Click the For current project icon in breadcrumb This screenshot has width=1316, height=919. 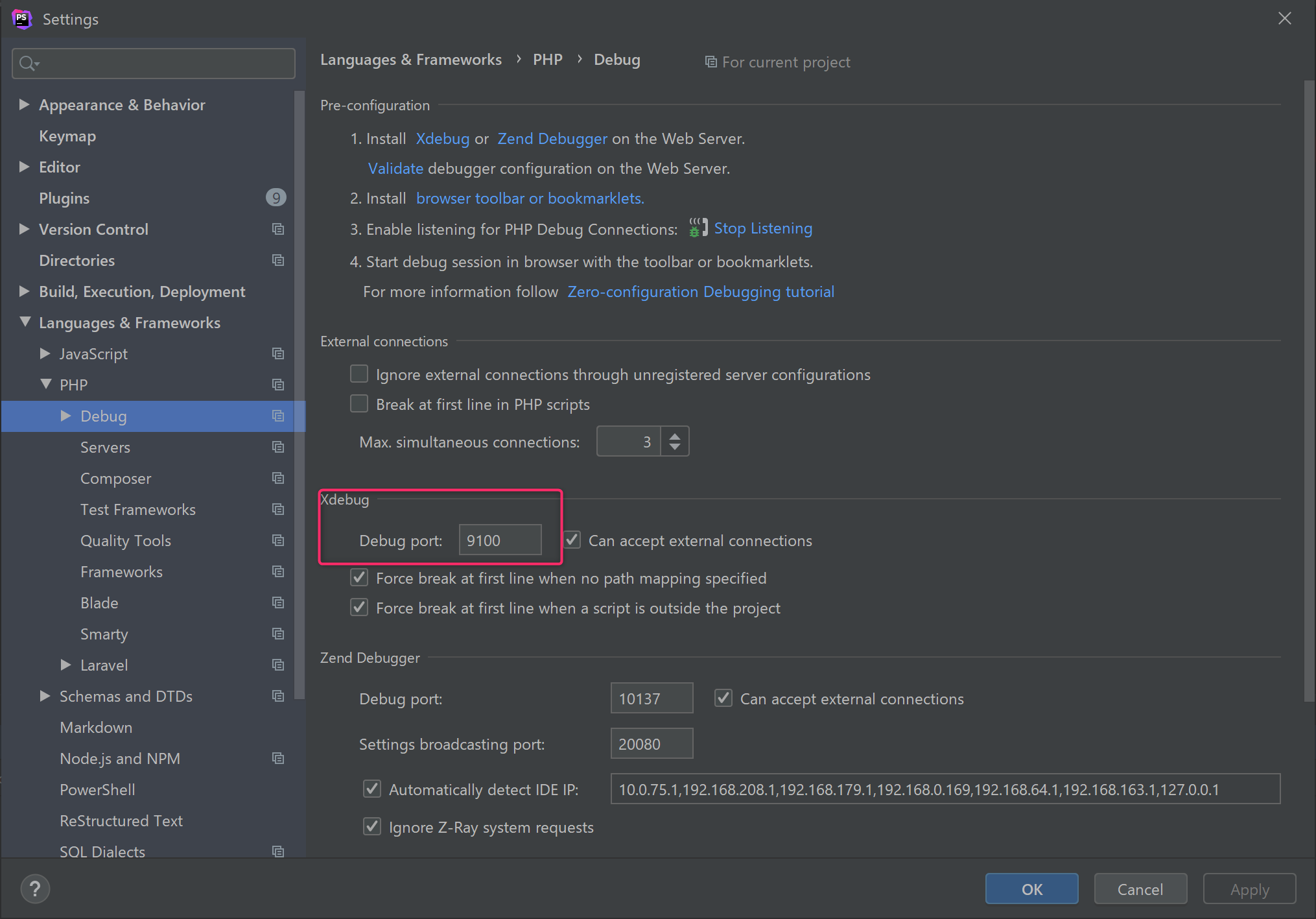711,62
